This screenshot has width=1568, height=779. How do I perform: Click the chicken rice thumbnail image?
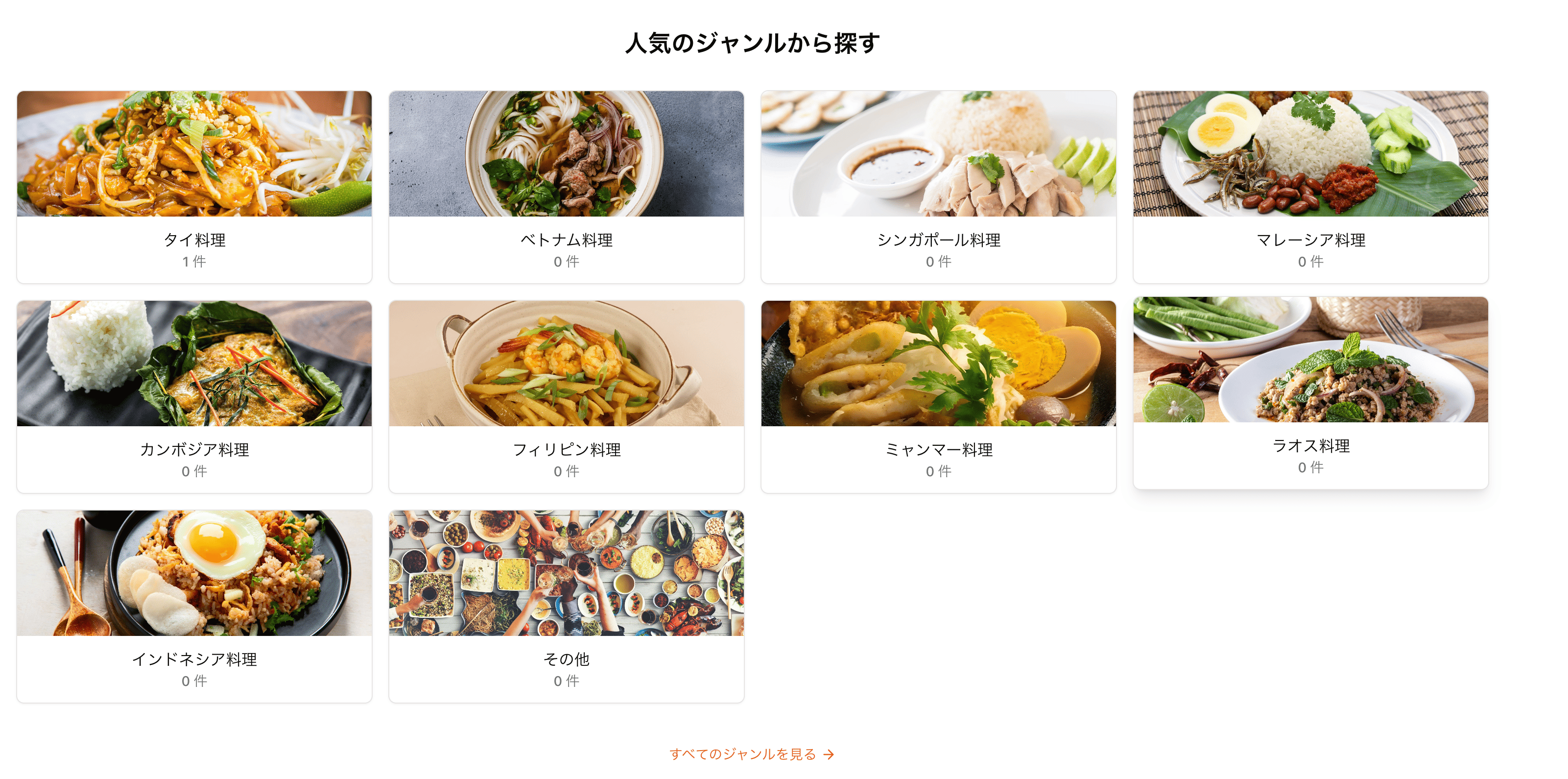pyautogui.click(x=939, y=153)
